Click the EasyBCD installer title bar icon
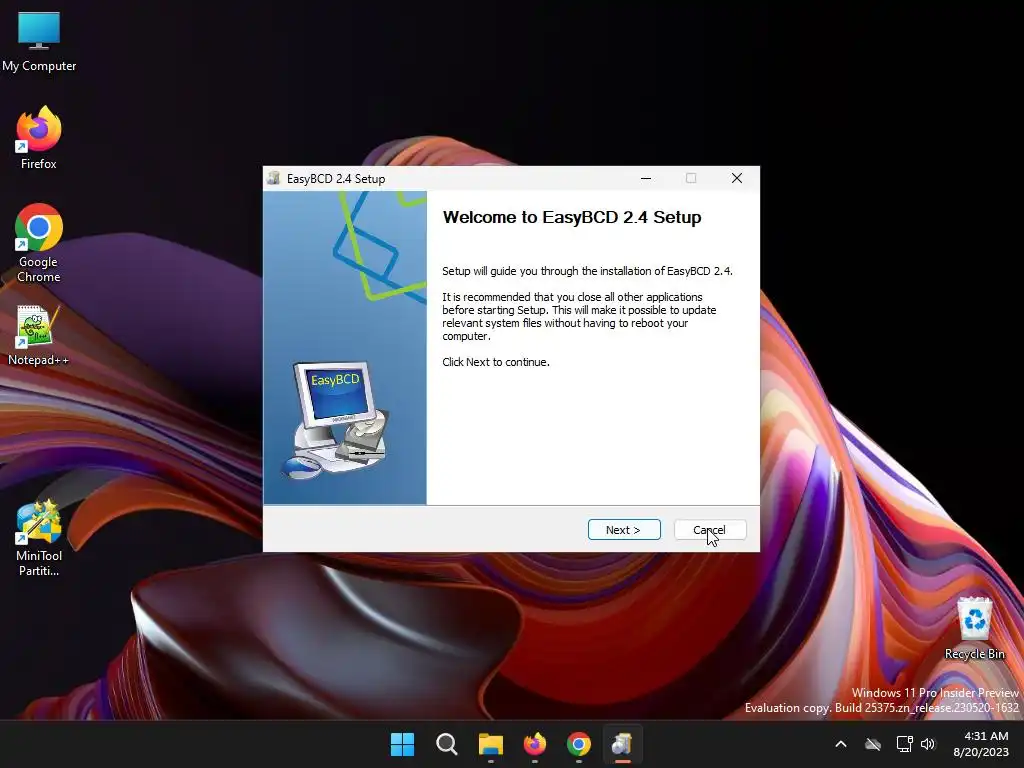Image resolution: width=1024 pixels, height=768 pixels. (x=274, y=178)
